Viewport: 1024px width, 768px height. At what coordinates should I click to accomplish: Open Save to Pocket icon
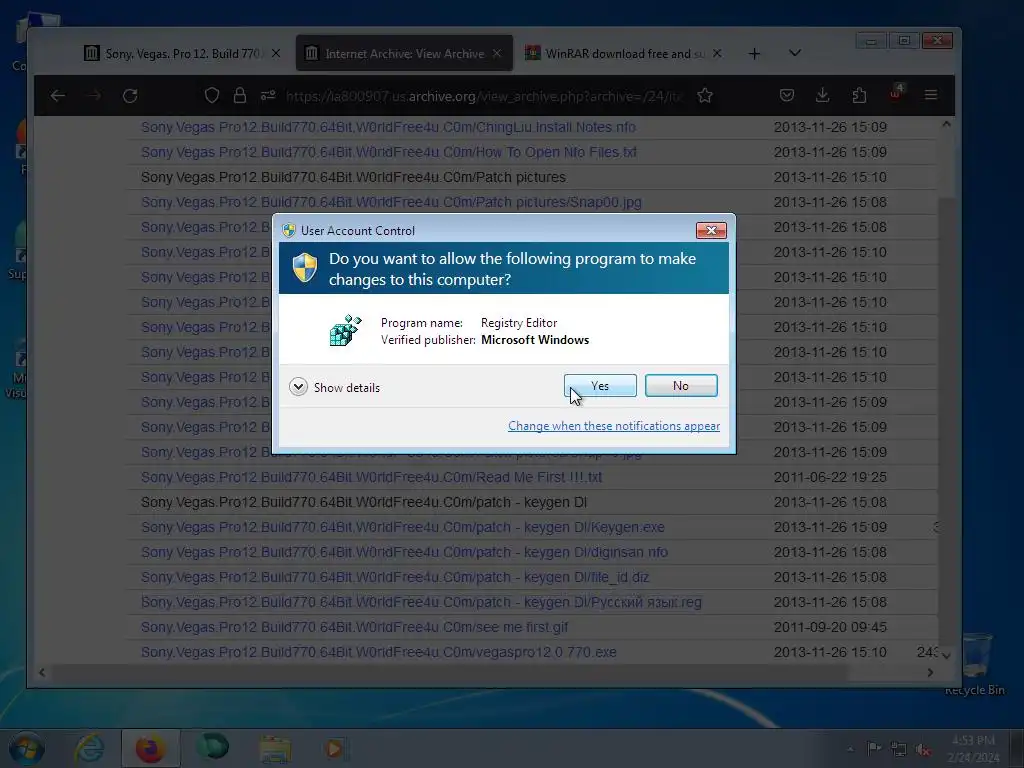click(787, 96)
